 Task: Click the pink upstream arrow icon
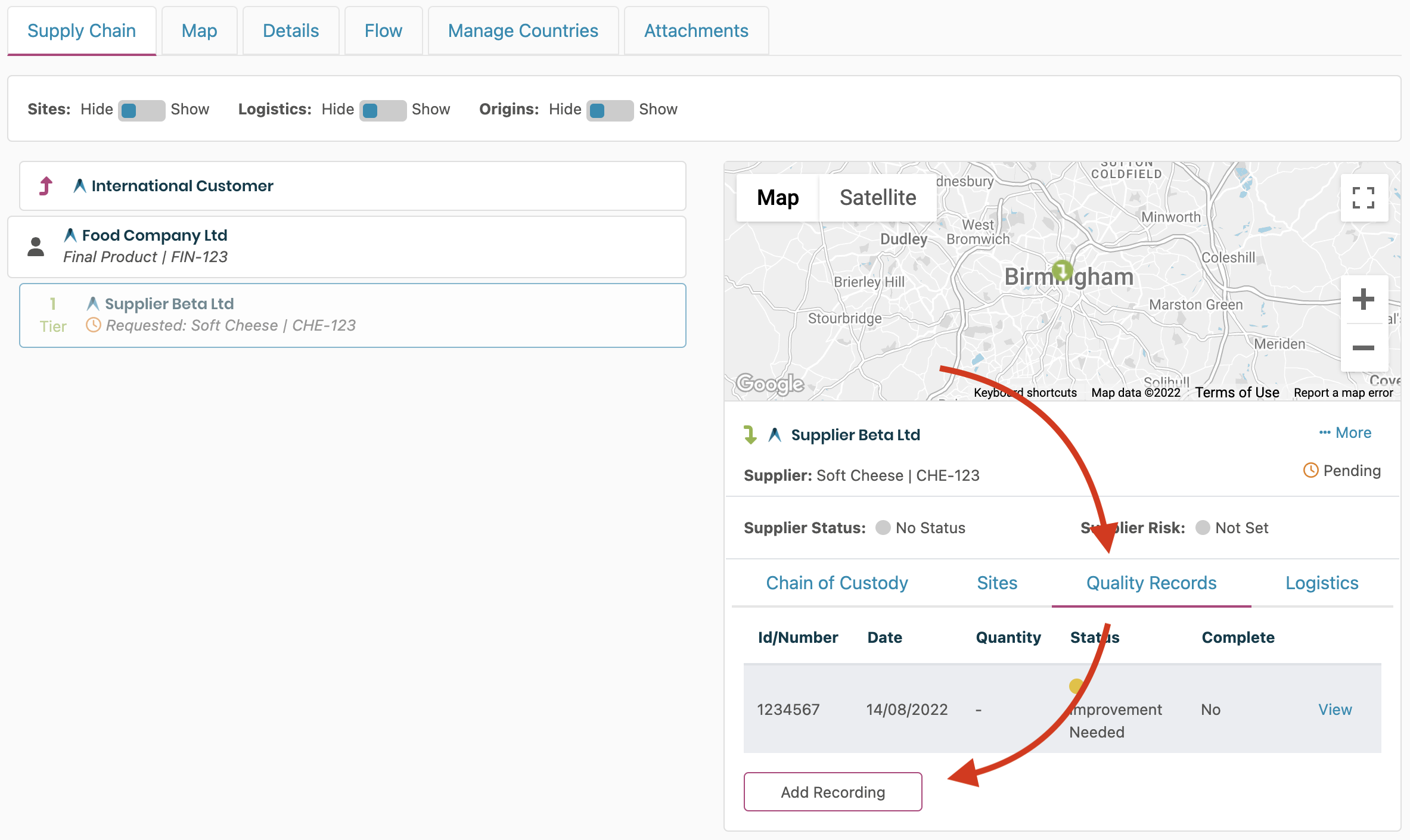(x=46, y=186)
